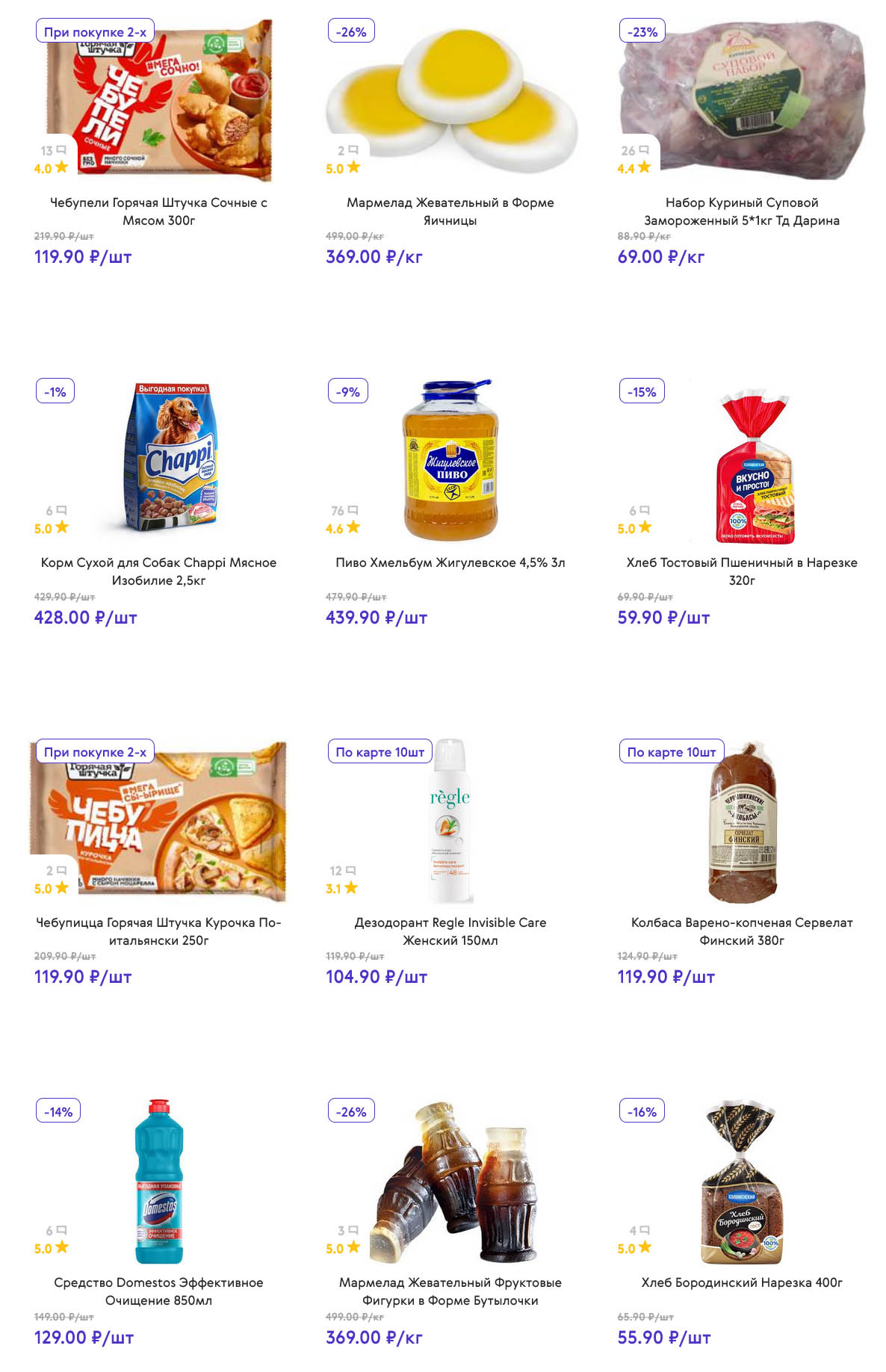The image size is (886, 1372).
Task: Click the 59.90 ₽ price of toast bread
Action: [x=663, y=618]
